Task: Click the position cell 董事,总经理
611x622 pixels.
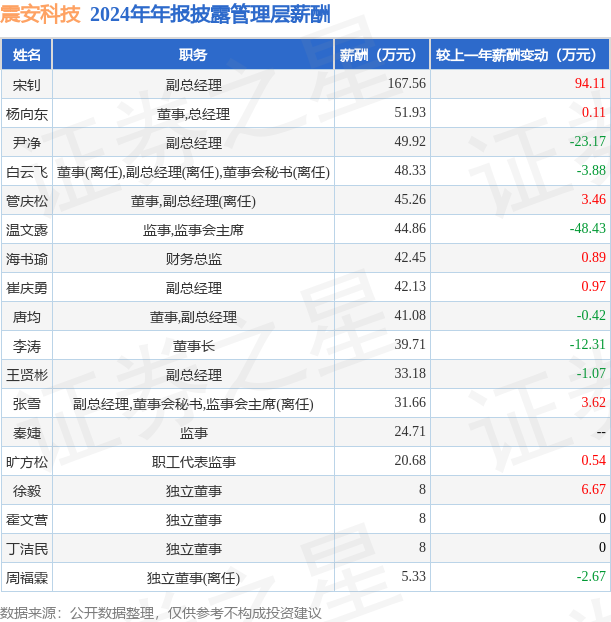Action: pyautogui.click(x=193, y=114)
